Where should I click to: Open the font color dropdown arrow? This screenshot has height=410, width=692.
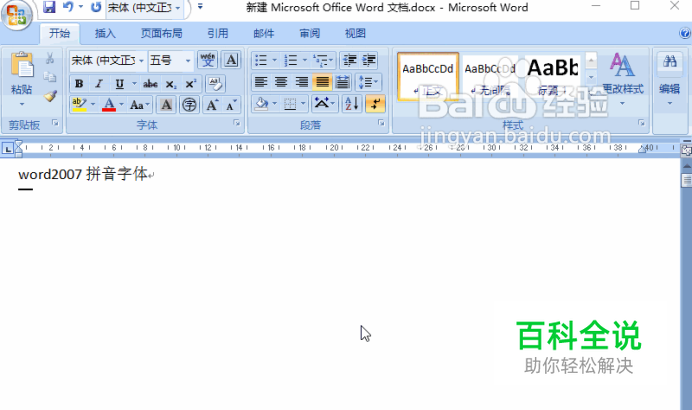[x=121, y=105]
